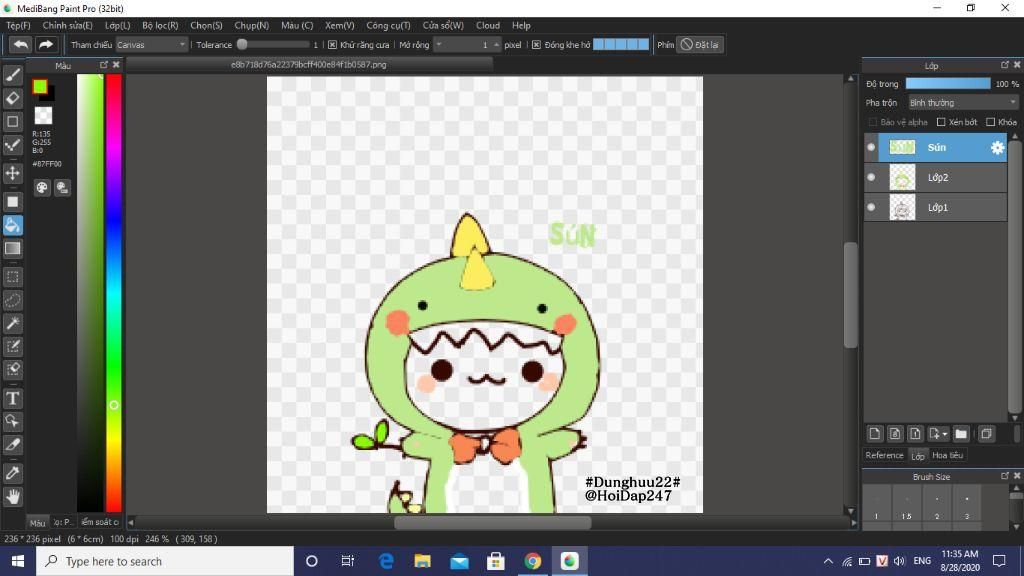Select the Magic Wand tool

(x=12, y=323)
